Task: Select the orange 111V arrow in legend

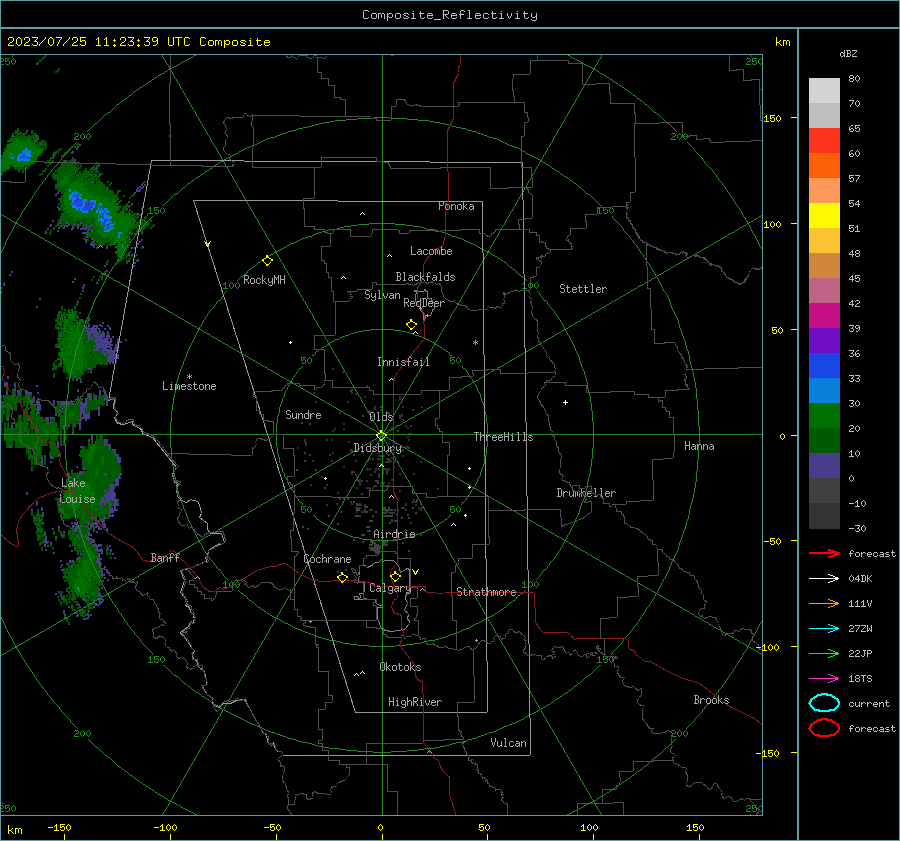Action: (824, 603)
